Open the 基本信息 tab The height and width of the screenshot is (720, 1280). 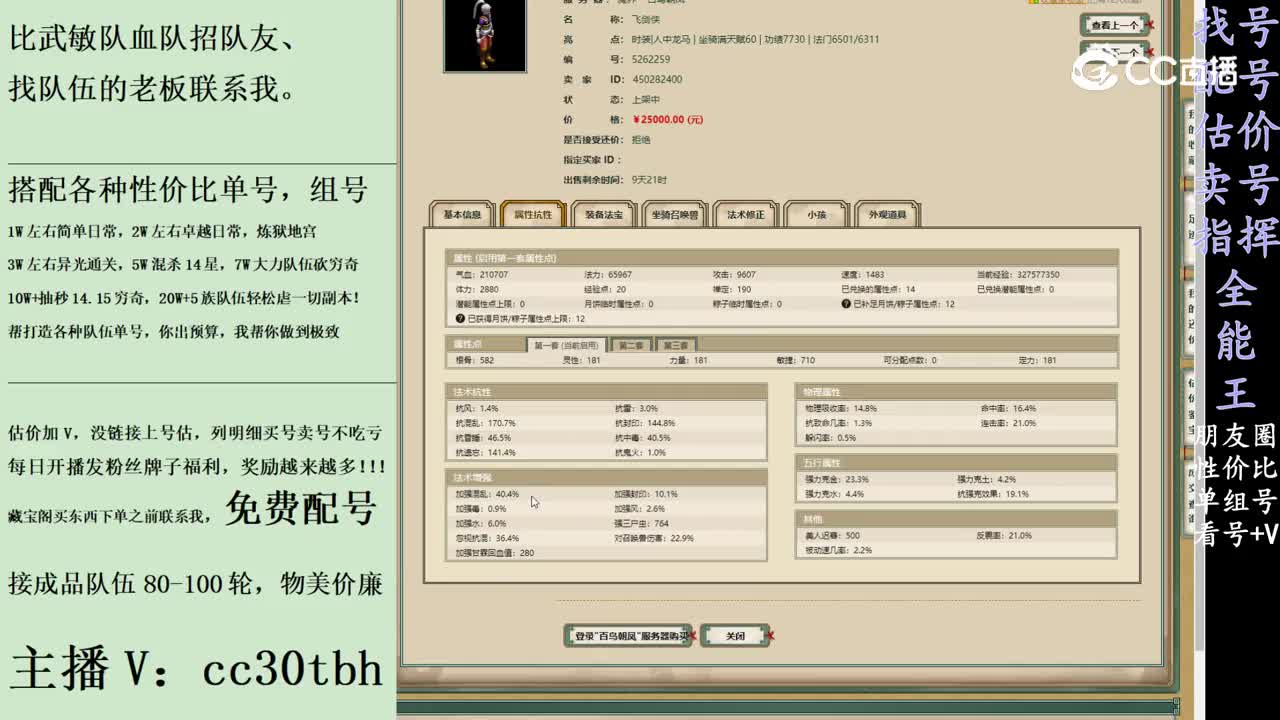pos(462,215)
